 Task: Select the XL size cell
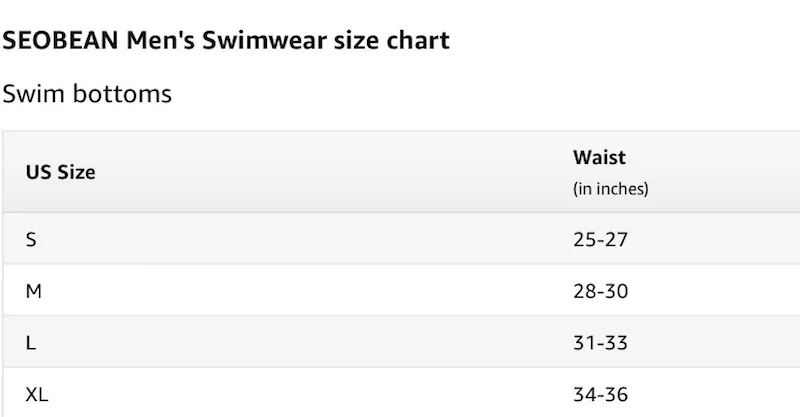coord(37,395)
